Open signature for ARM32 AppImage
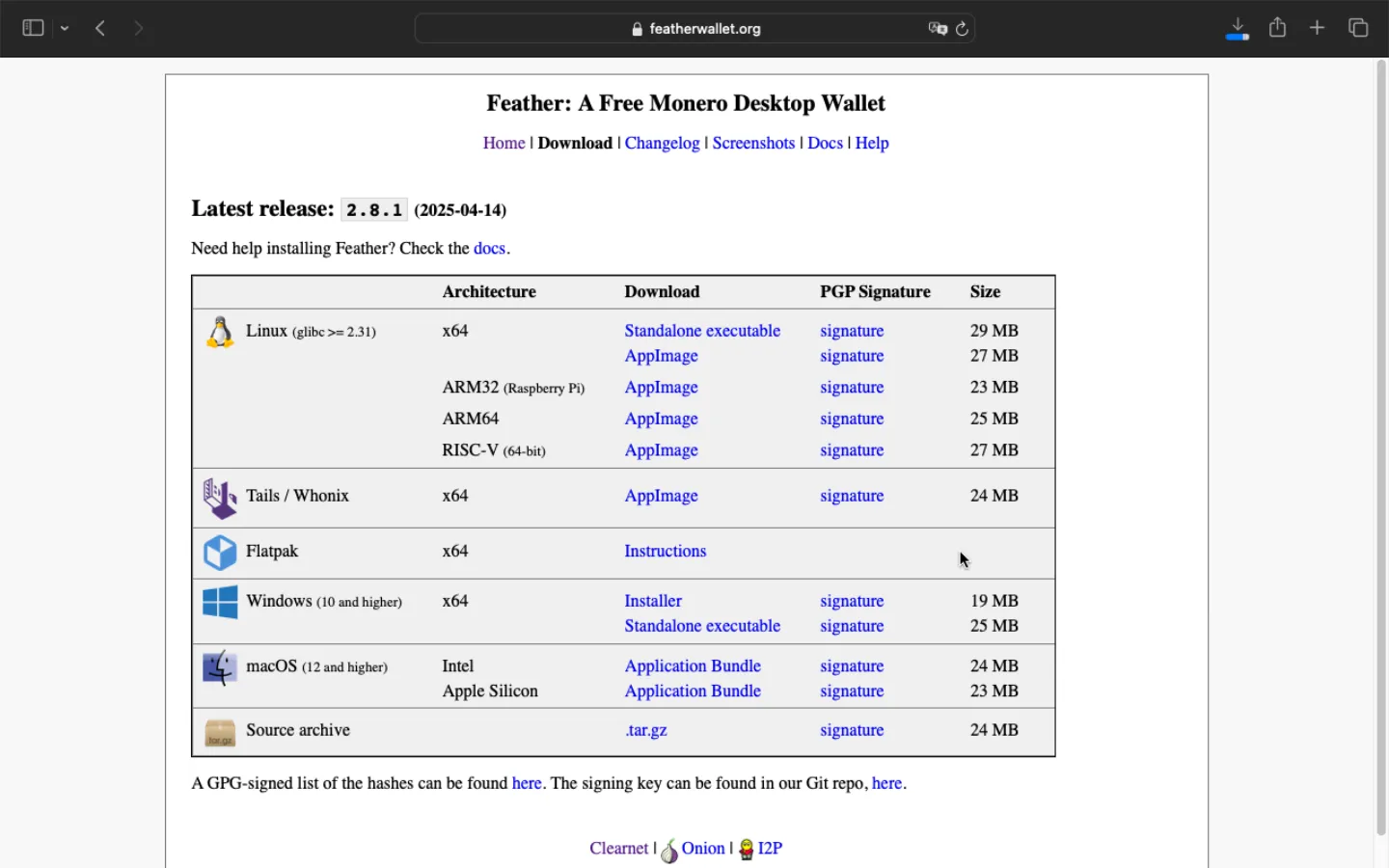1389x868 pixels. 852,387
